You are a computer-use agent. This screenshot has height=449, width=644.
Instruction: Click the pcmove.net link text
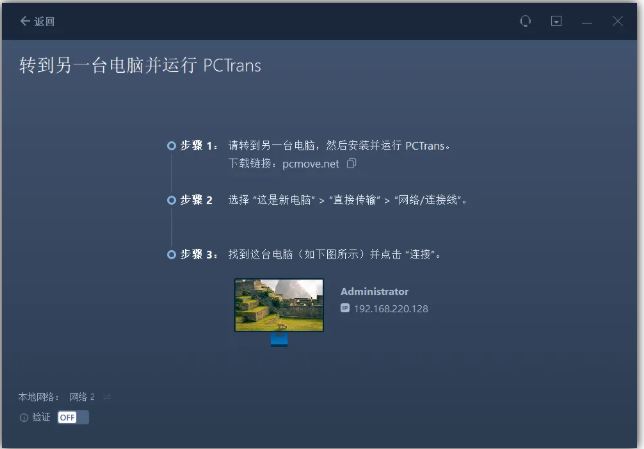pyautogui.click(x=310, y=164)
